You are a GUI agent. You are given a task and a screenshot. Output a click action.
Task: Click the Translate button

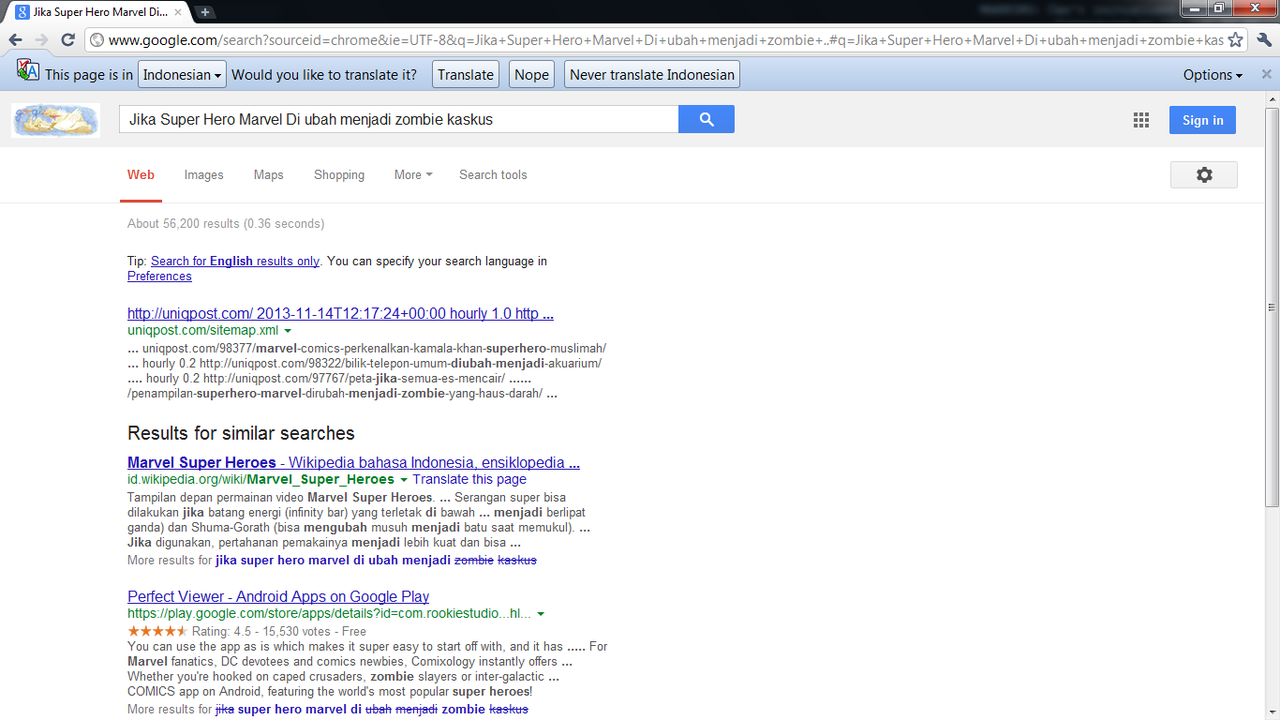466,74
